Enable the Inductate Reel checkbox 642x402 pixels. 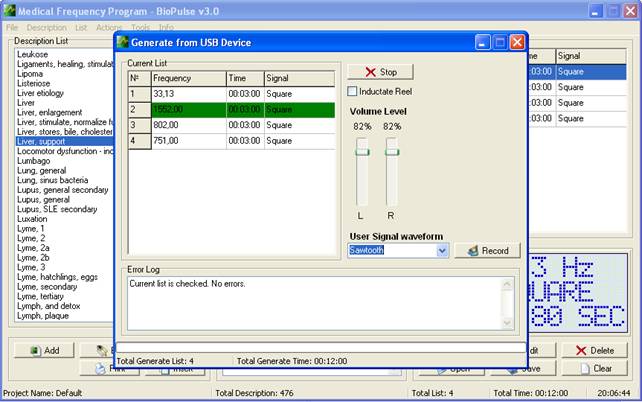tap(352, 91)
